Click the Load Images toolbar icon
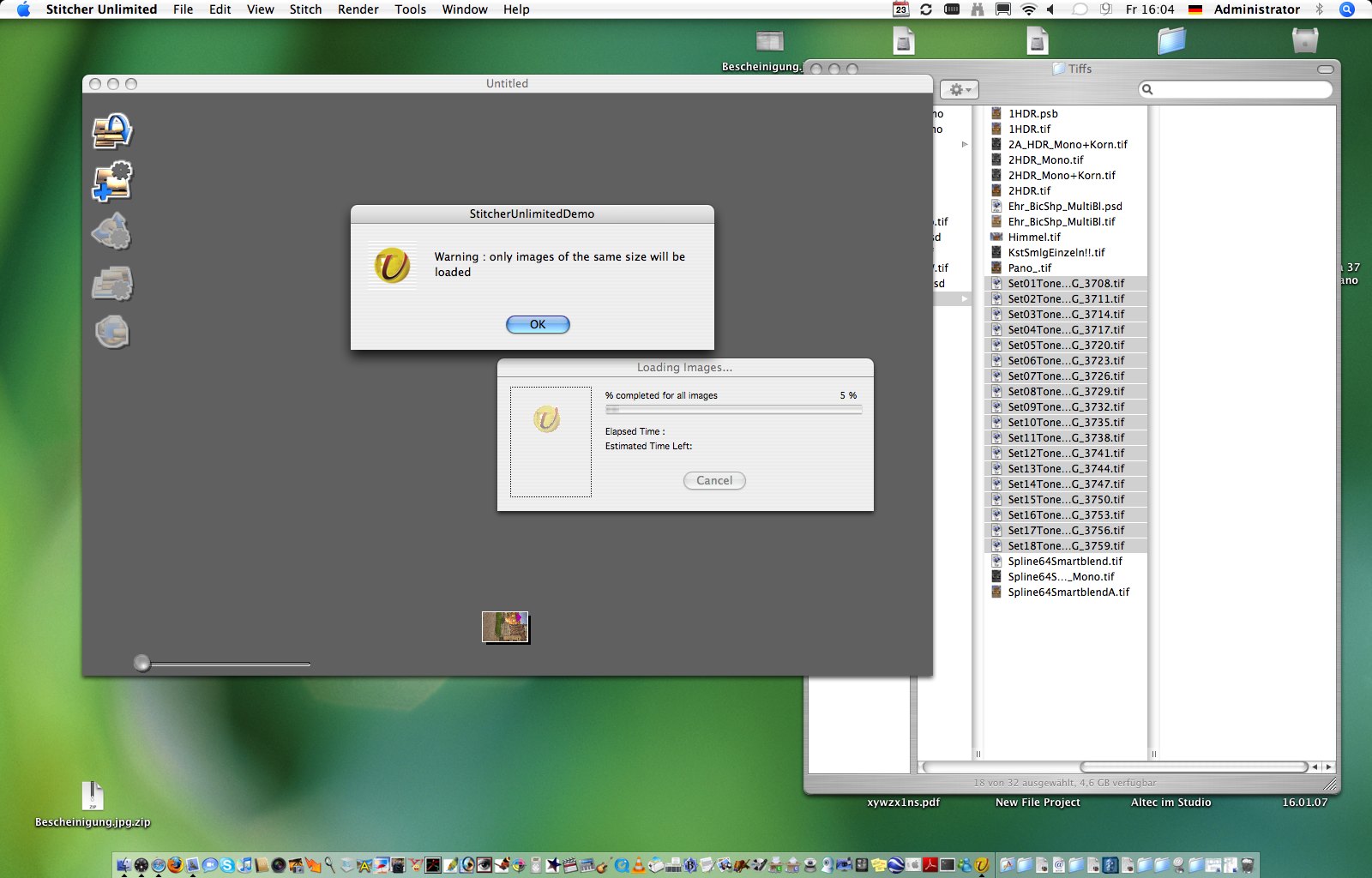The image size is (1372, 878). pyautogui.click(x=112, y=131)
